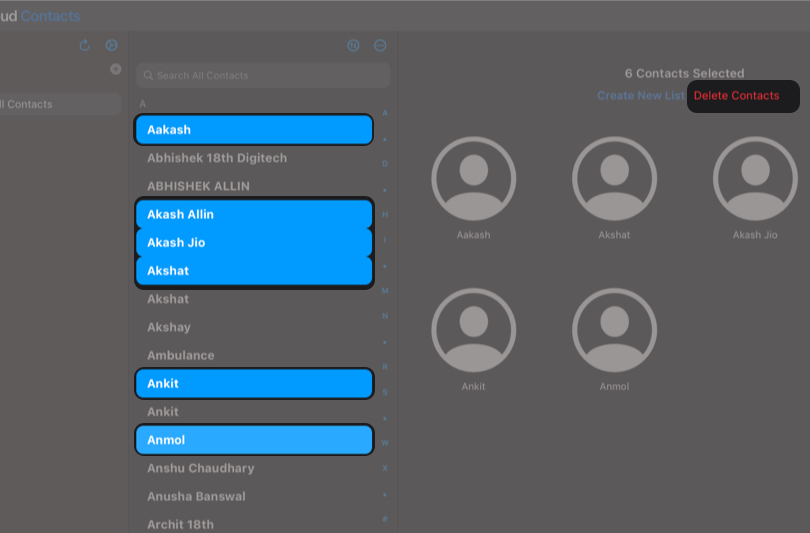Click Akshat's avatar in selected contacts
The image size is (810, 533).
[614, 179]
